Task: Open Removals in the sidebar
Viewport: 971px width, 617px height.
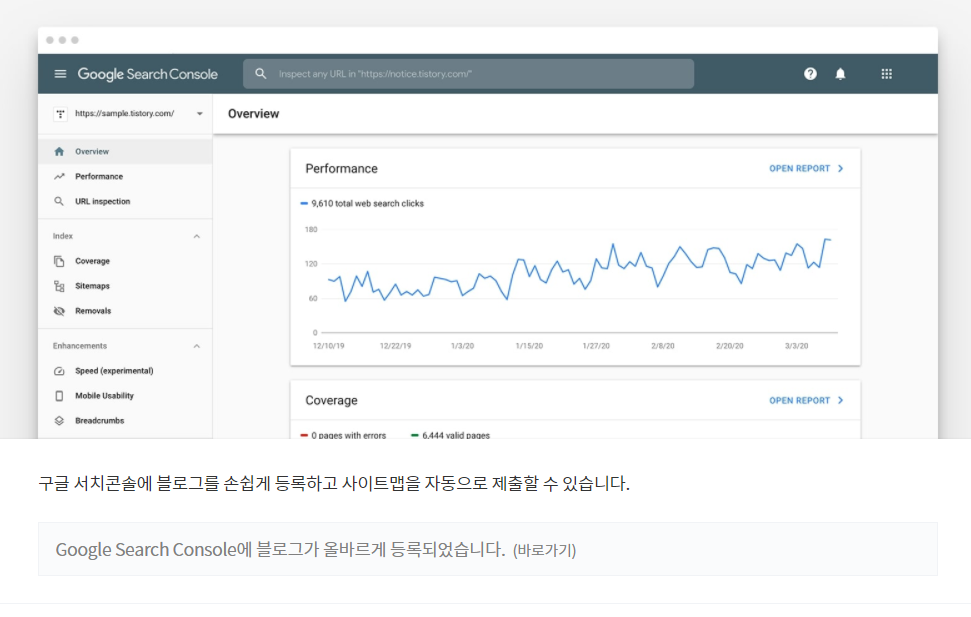Action: coord(125,311)
